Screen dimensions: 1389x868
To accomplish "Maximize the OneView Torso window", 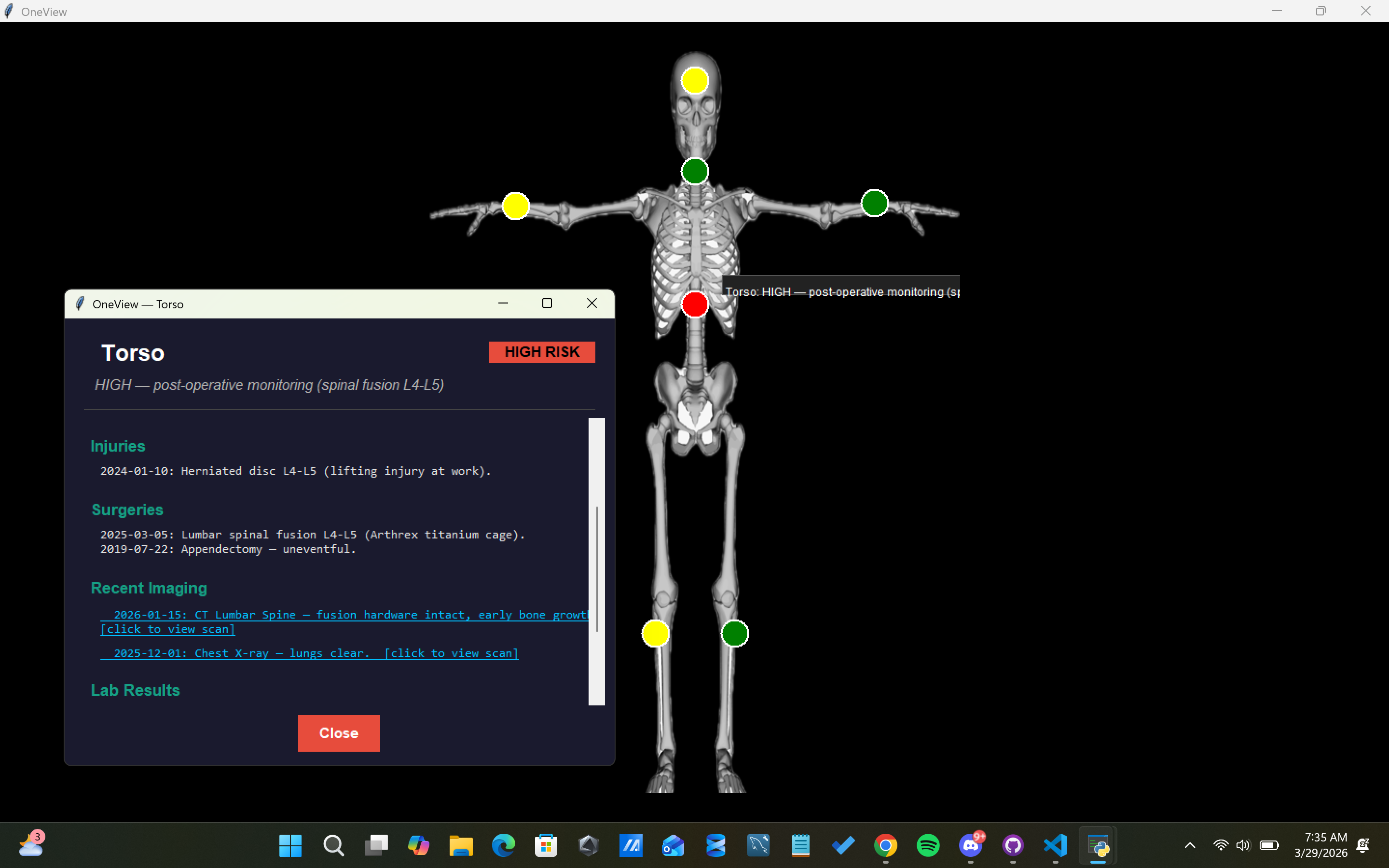I will tap(547, 303).
